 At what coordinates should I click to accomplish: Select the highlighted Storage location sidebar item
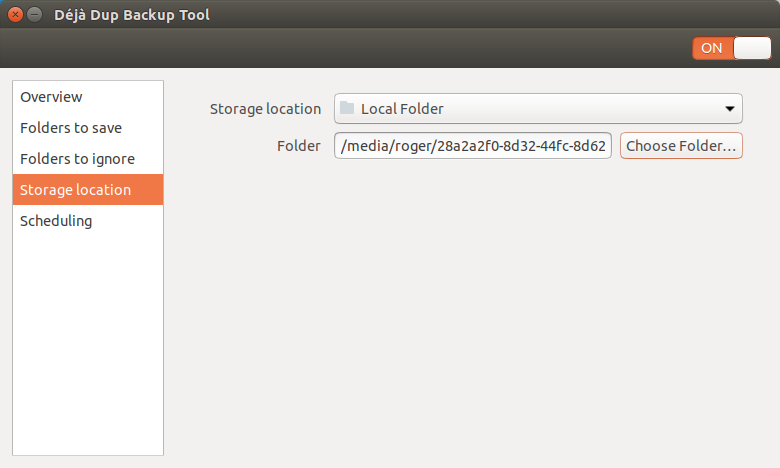pyautogui.click(x=75, y=190)
